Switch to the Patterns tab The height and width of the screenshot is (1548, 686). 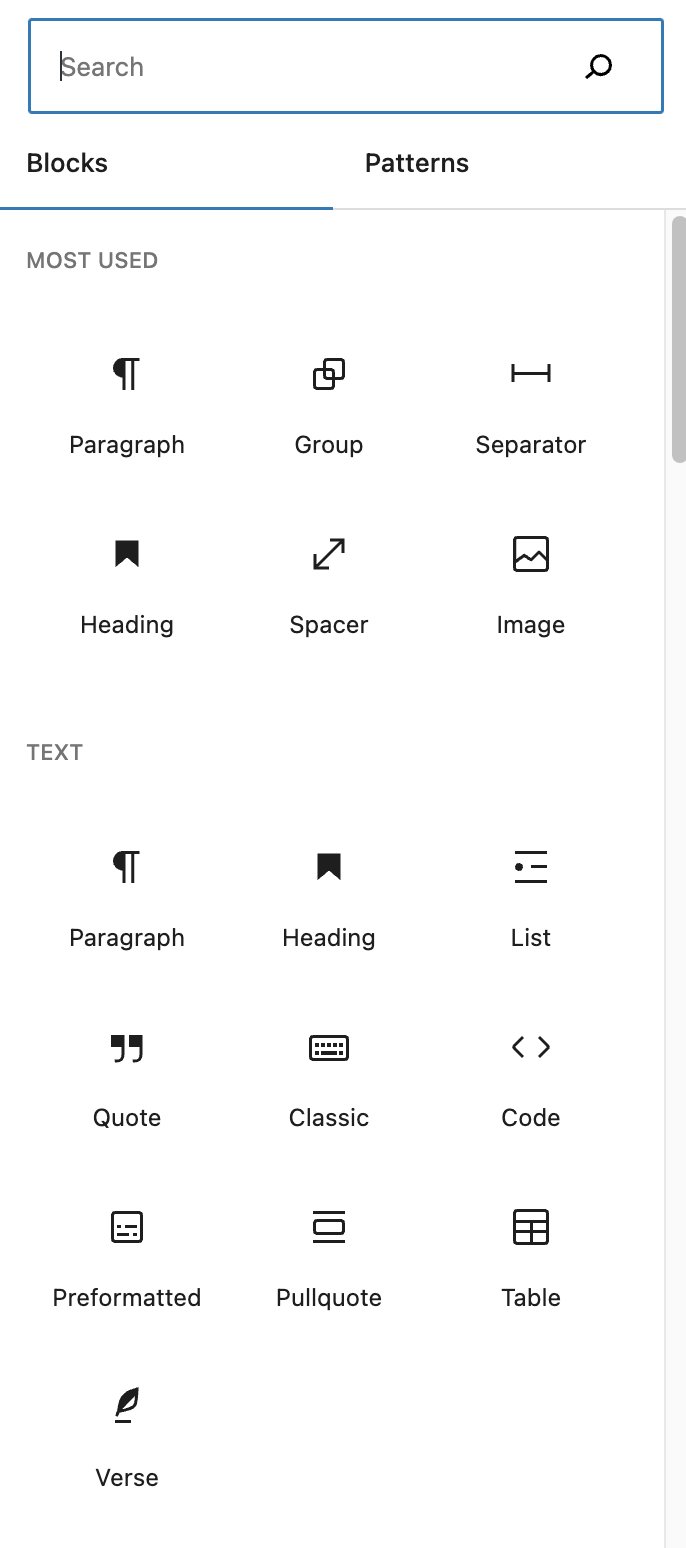click(x=417, y=164)
